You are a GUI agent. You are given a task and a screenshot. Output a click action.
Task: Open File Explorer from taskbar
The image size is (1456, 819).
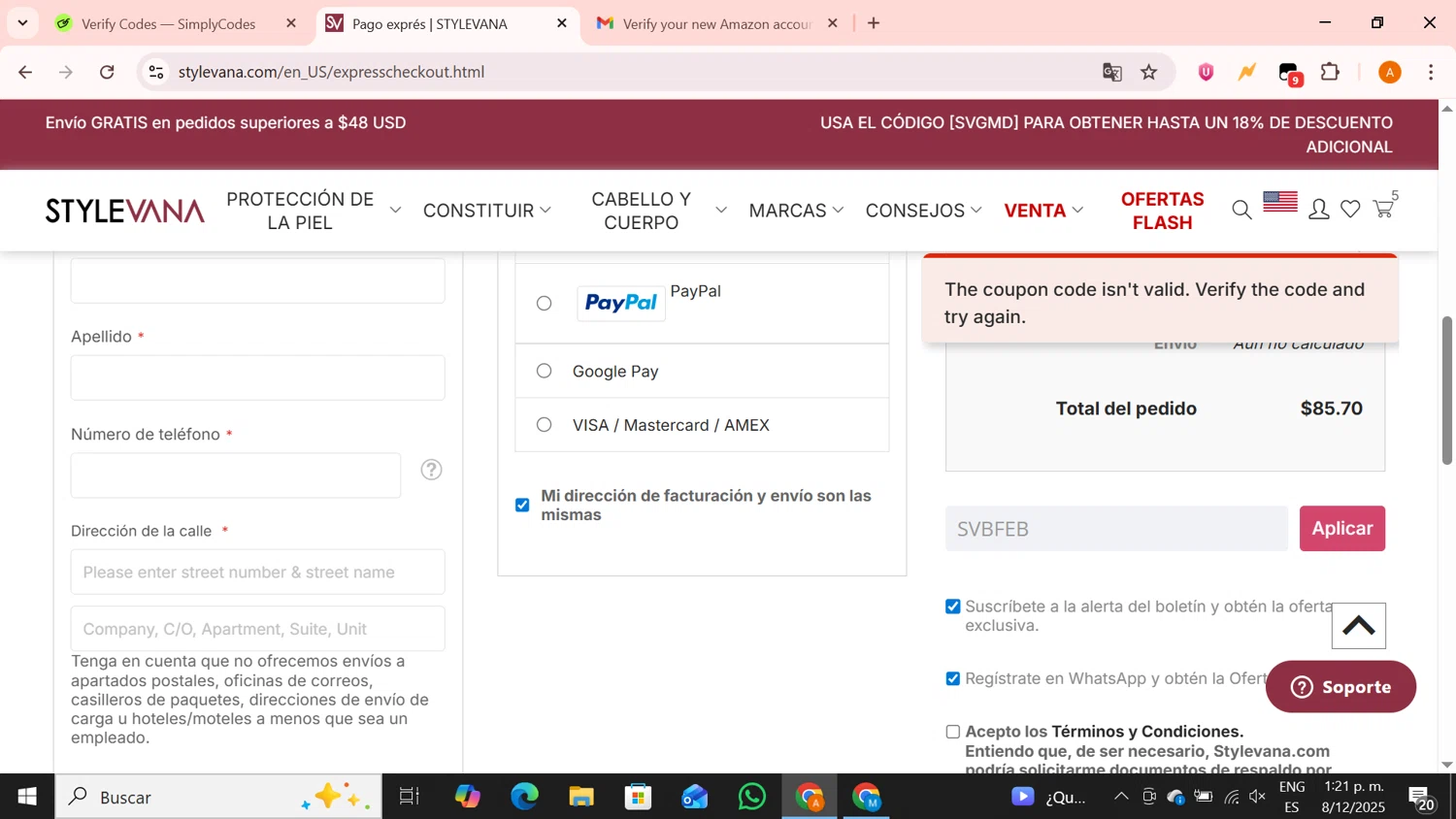[x=581, y=797]
